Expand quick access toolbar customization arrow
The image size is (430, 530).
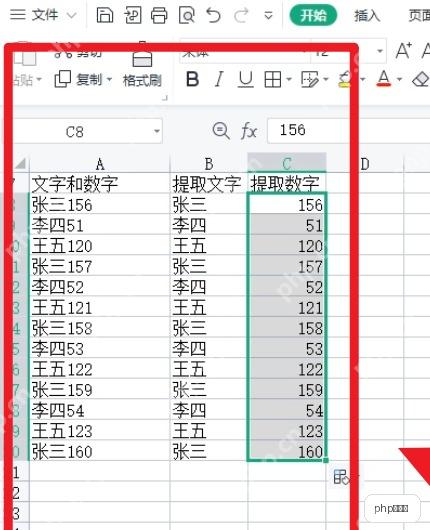pyautogui.click(x=268, y=16)
